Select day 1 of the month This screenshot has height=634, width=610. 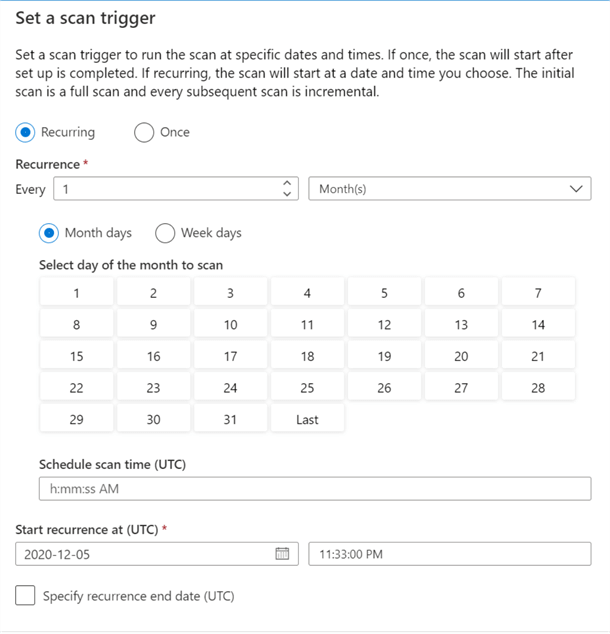(77, 293)
